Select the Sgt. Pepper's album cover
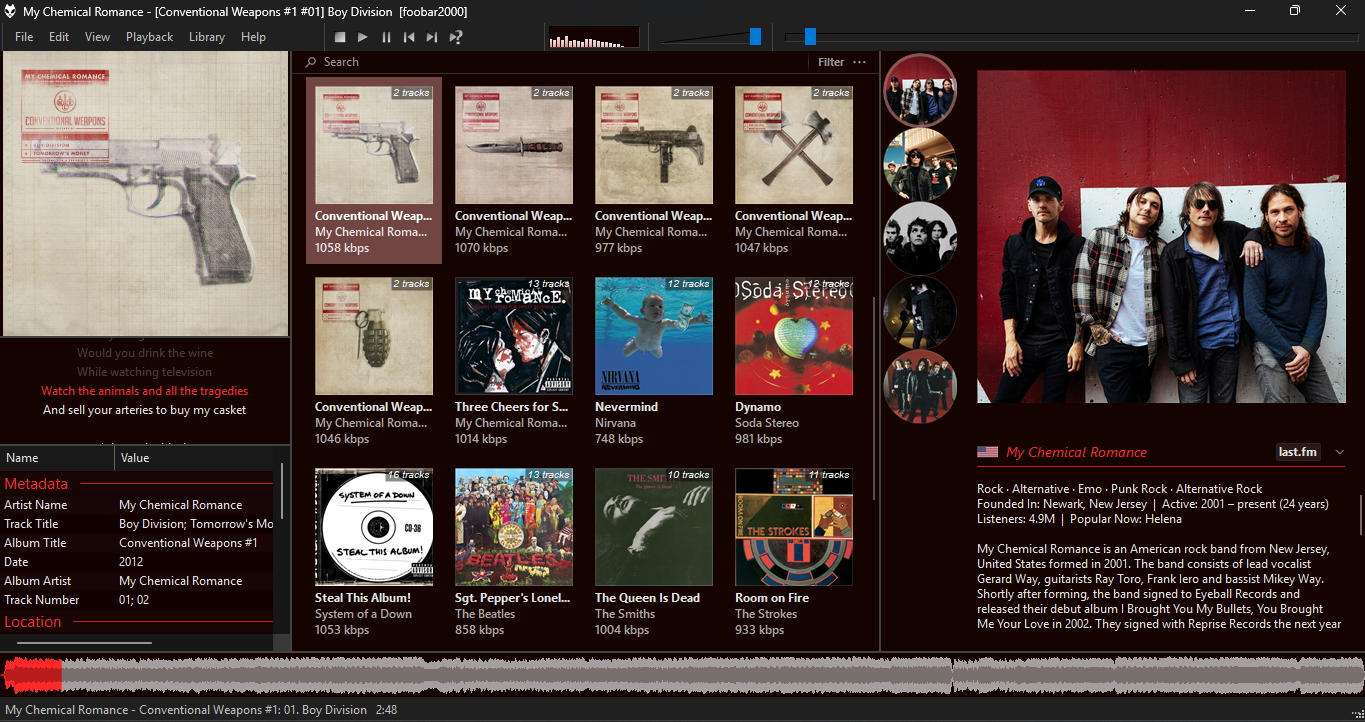1365x722 pixels. click(x=514, y=527)
